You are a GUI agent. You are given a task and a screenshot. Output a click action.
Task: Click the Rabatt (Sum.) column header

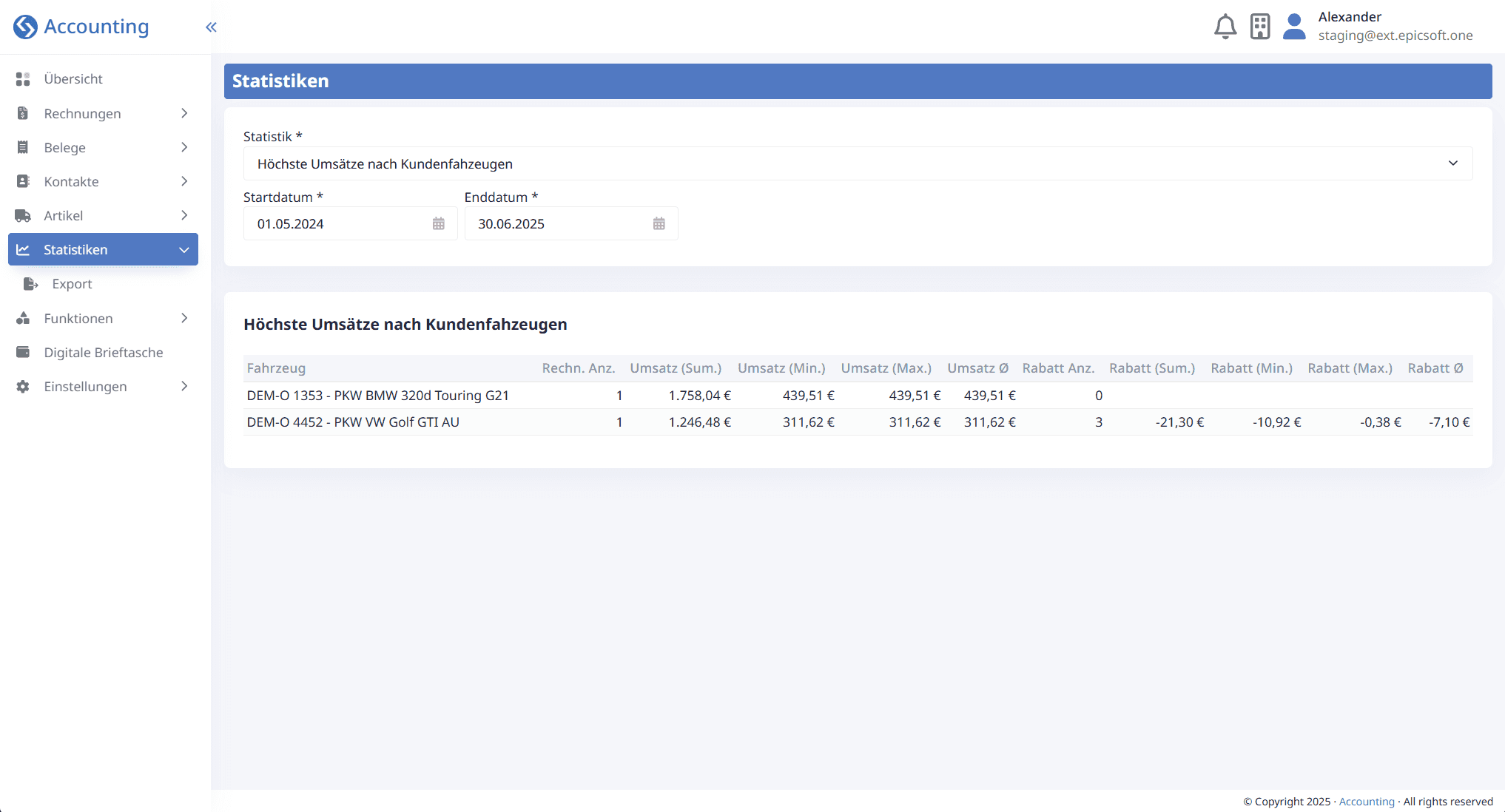point(1152,368)
